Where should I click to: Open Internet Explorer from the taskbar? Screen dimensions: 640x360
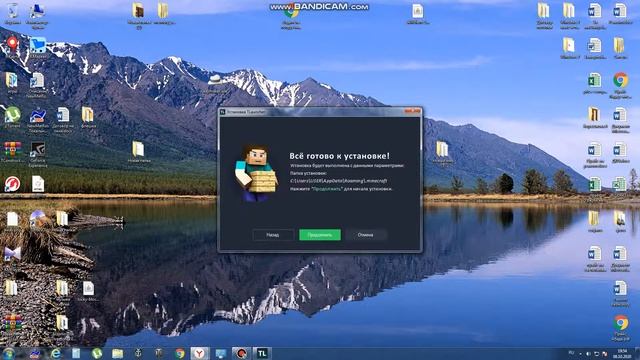(56, 353)
